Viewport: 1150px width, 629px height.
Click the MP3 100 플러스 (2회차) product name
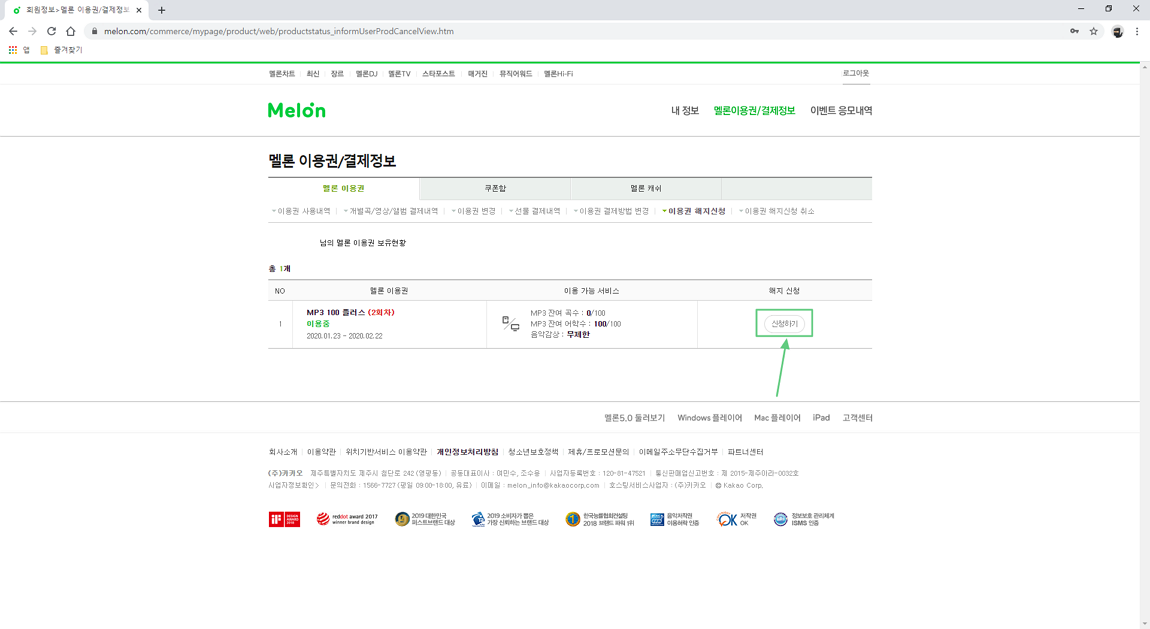[351, 312]
